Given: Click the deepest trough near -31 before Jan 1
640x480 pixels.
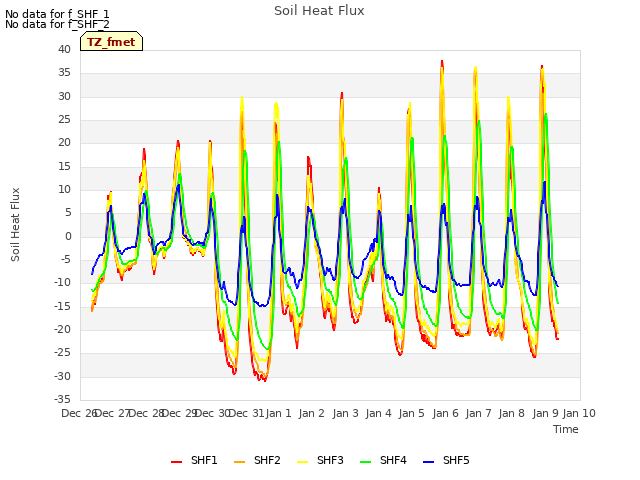Looking at the screenshot, I should coord(264,380).
